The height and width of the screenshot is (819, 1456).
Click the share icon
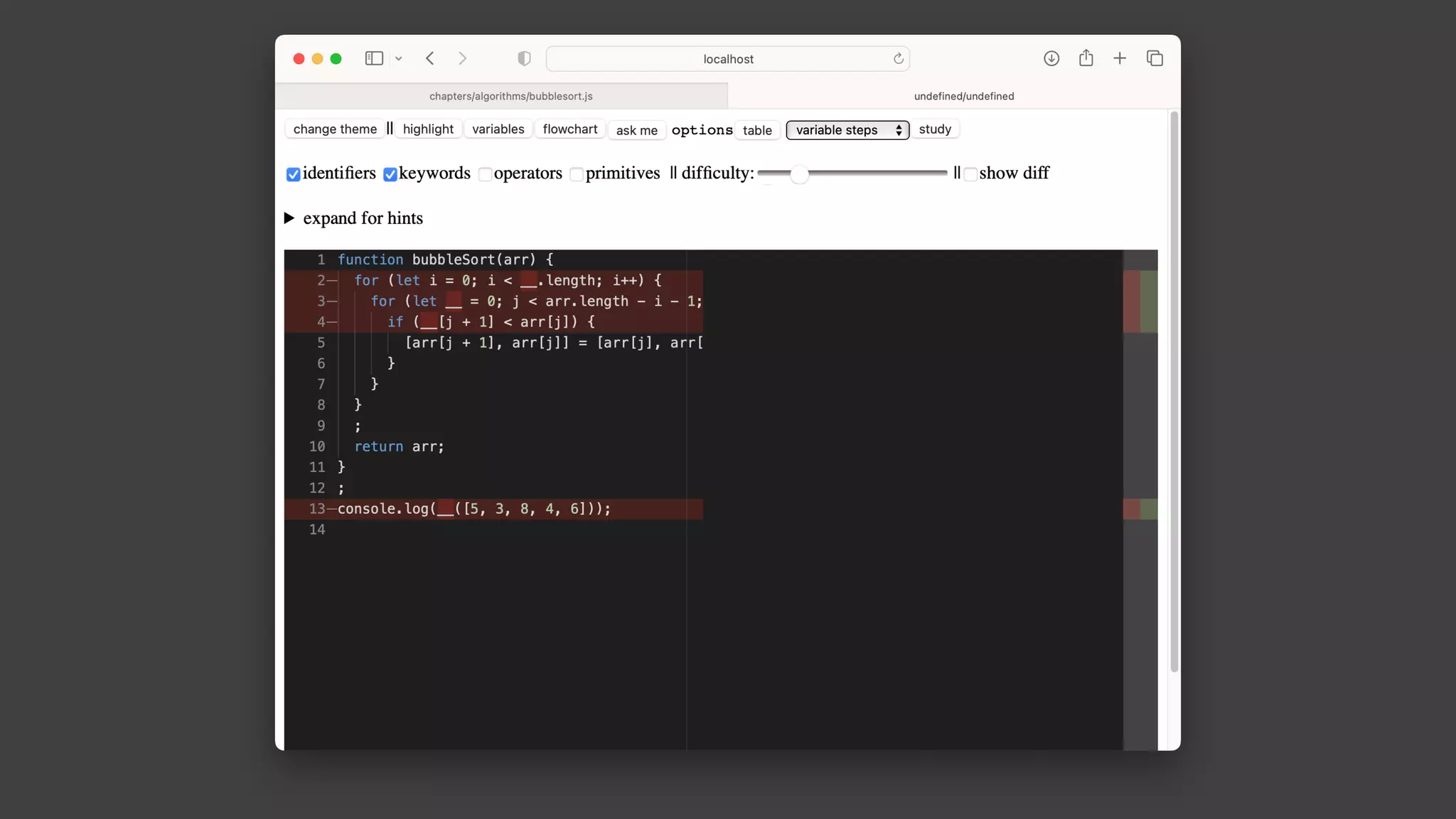1086,58
